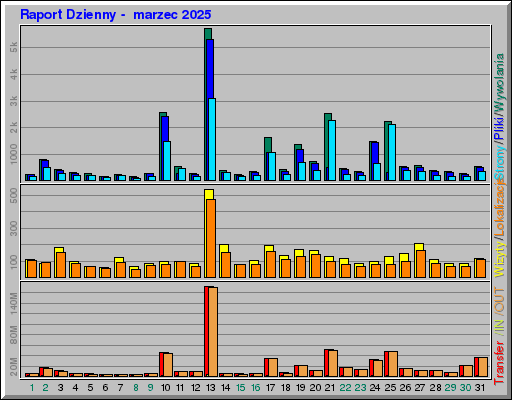512x400 pixels.
Task: Click day label 5 on the x-axis
Action: pyautogui.click(x=90, y=388)
